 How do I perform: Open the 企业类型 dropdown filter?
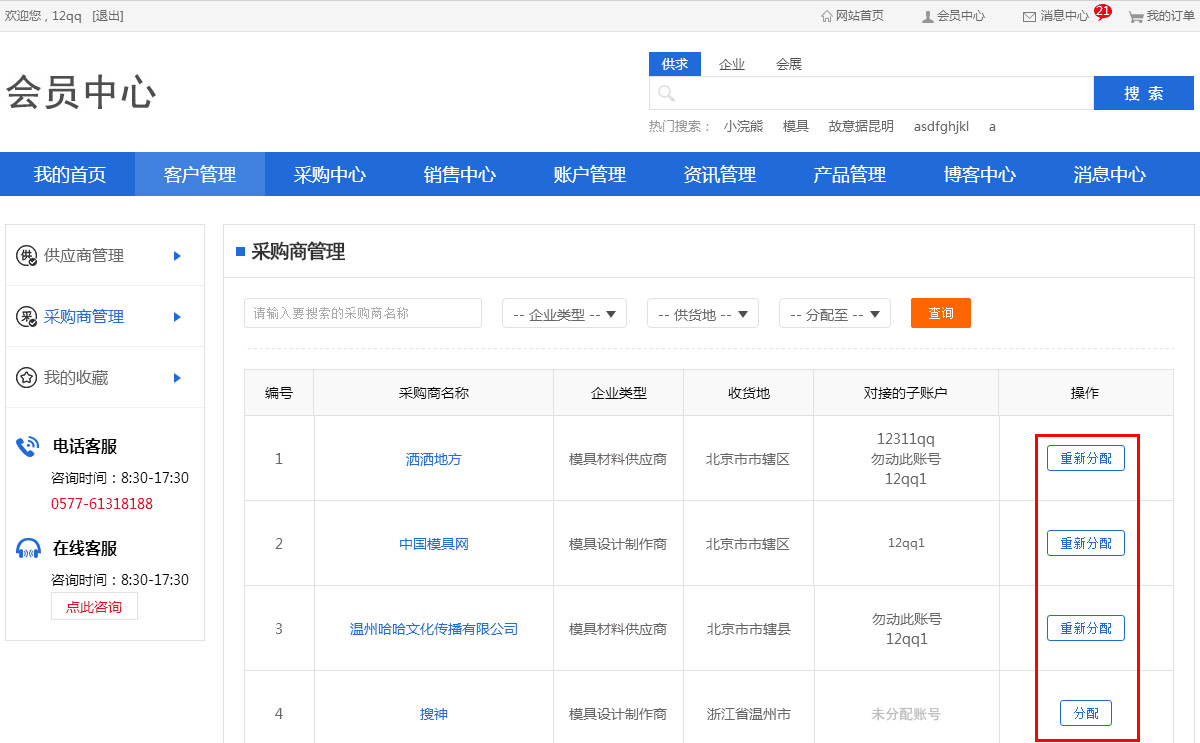pyautogui.click(x=565, y=313)
